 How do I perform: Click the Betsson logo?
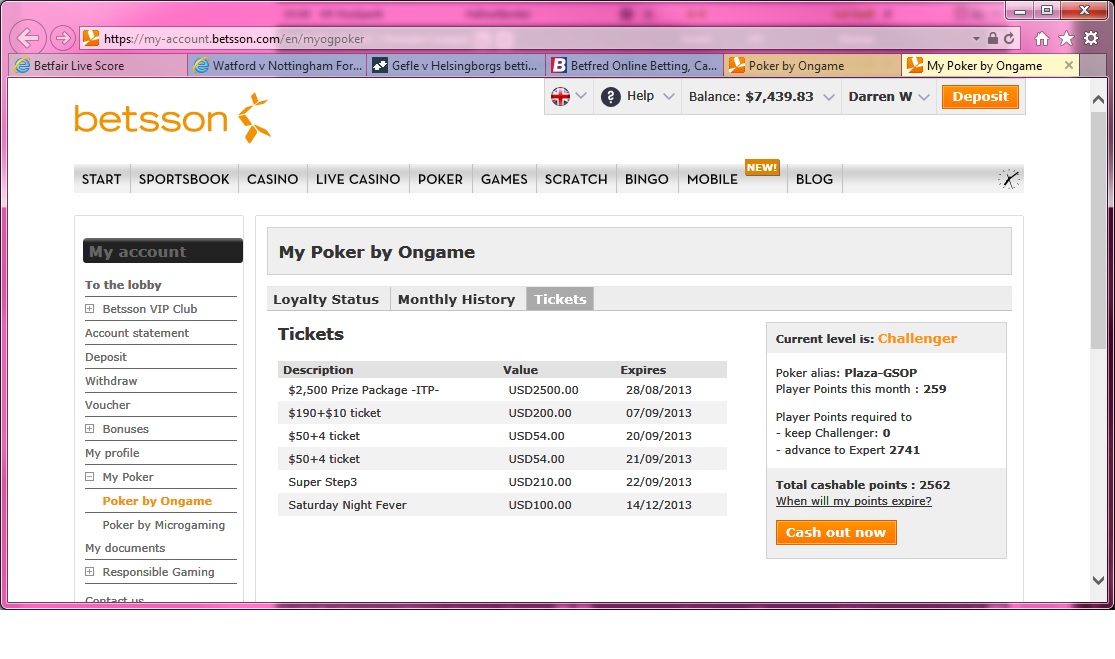[x=172, y=118]
